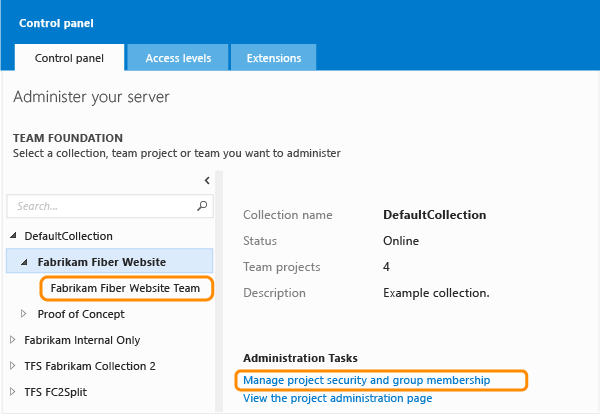Open the Extensions tab

click(x=274, y=58)
